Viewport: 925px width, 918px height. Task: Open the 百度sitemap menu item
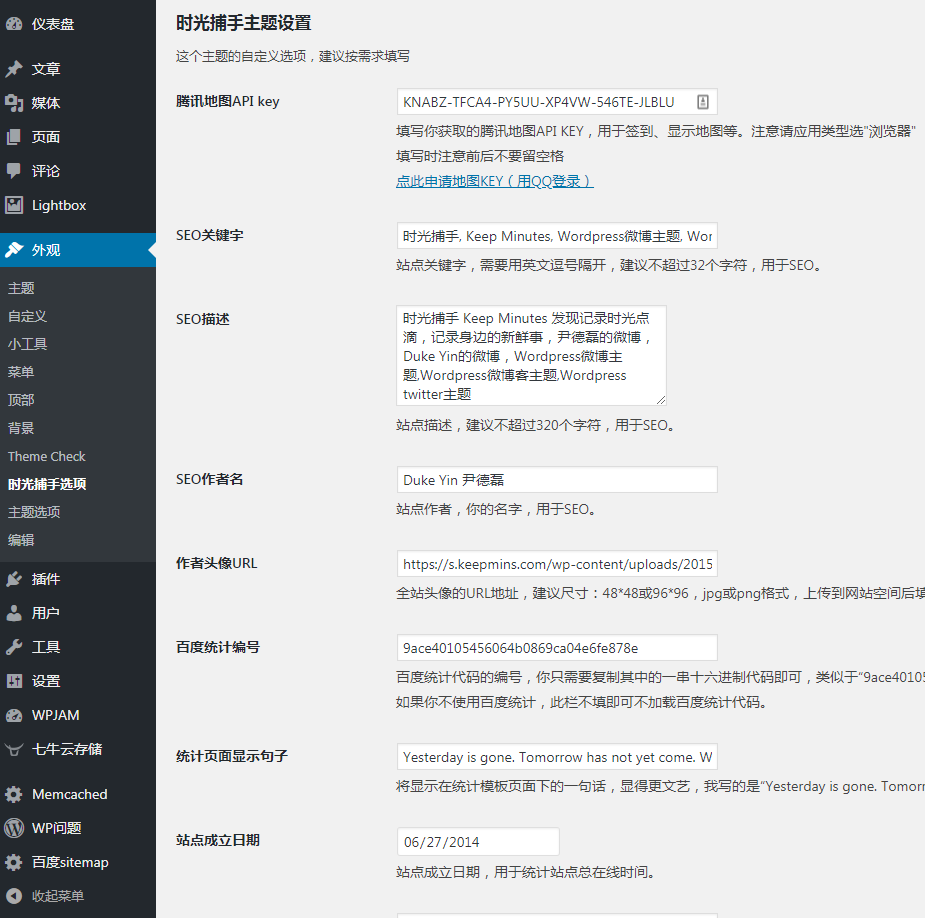coord(70,862)
